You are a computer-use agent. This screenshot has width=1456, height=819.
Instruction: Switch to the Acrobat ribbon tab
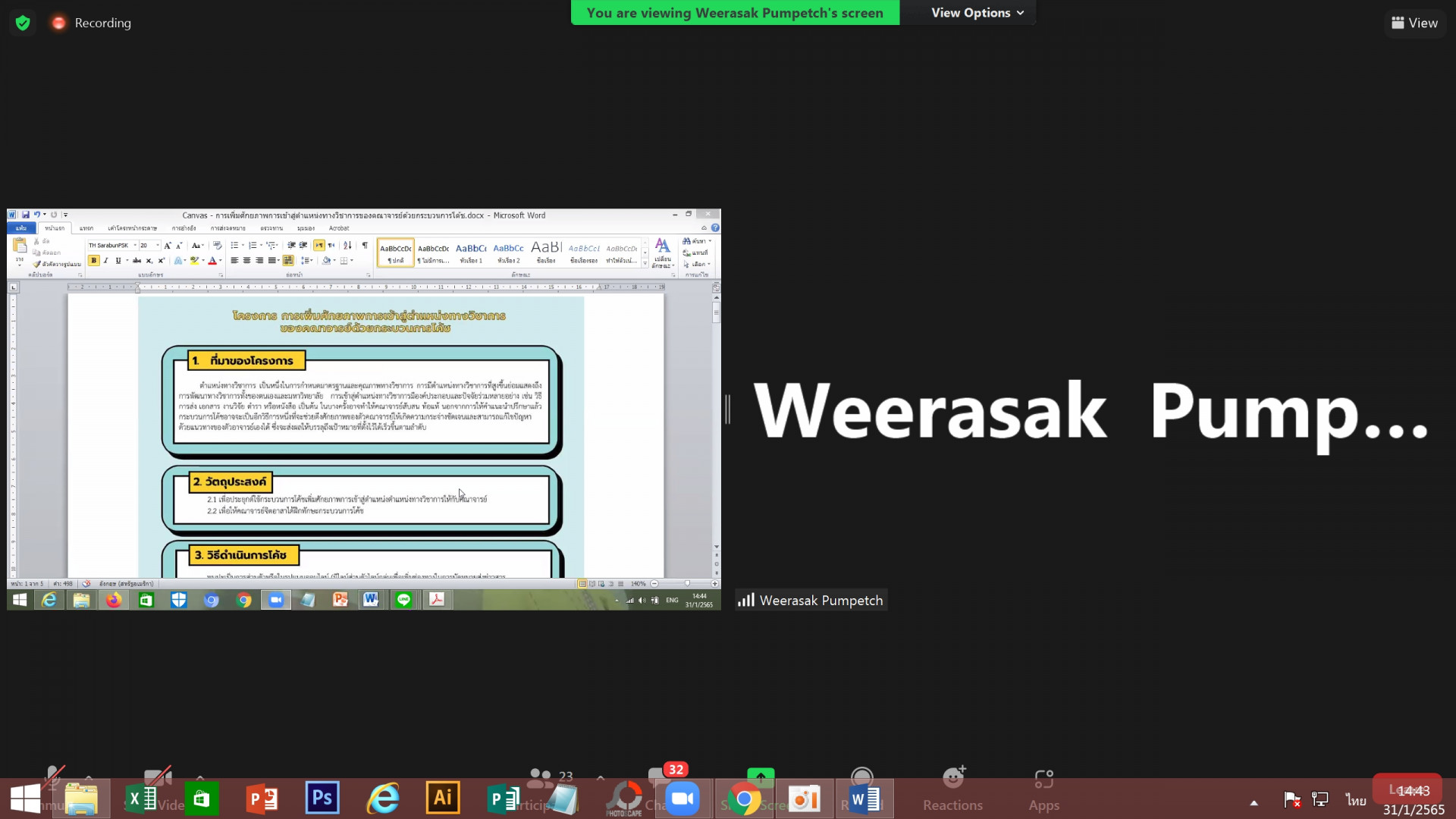(339, 227)
